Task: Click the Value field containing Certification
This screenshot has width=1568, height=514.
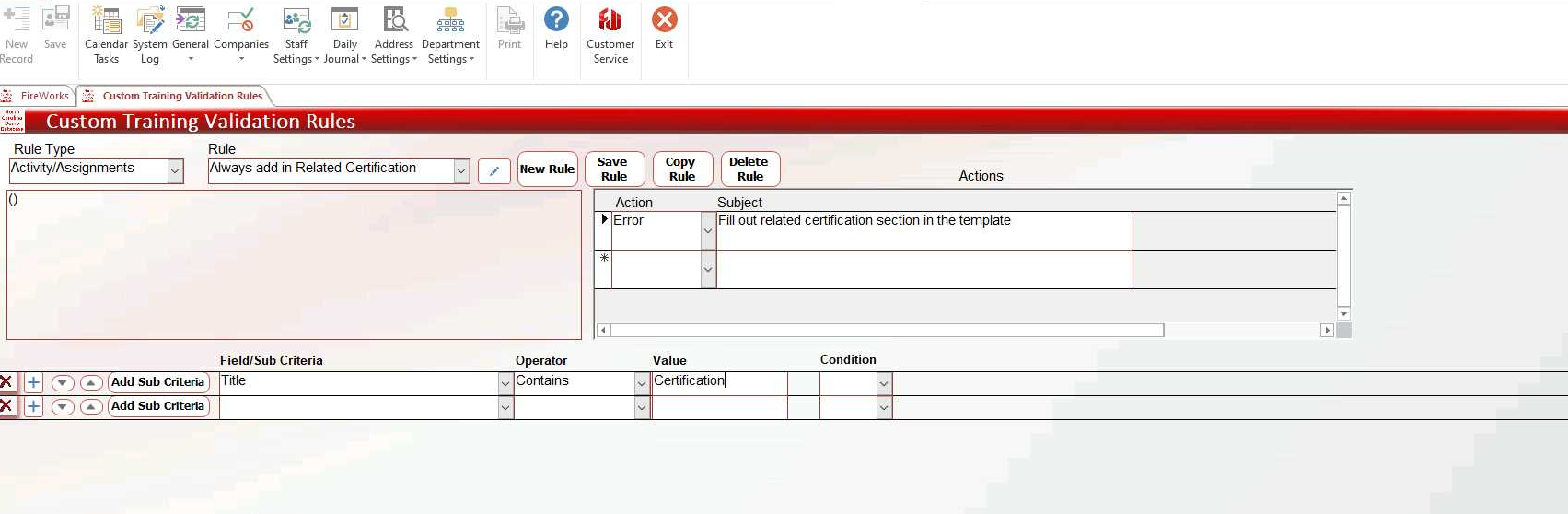Action: point(719,382)
